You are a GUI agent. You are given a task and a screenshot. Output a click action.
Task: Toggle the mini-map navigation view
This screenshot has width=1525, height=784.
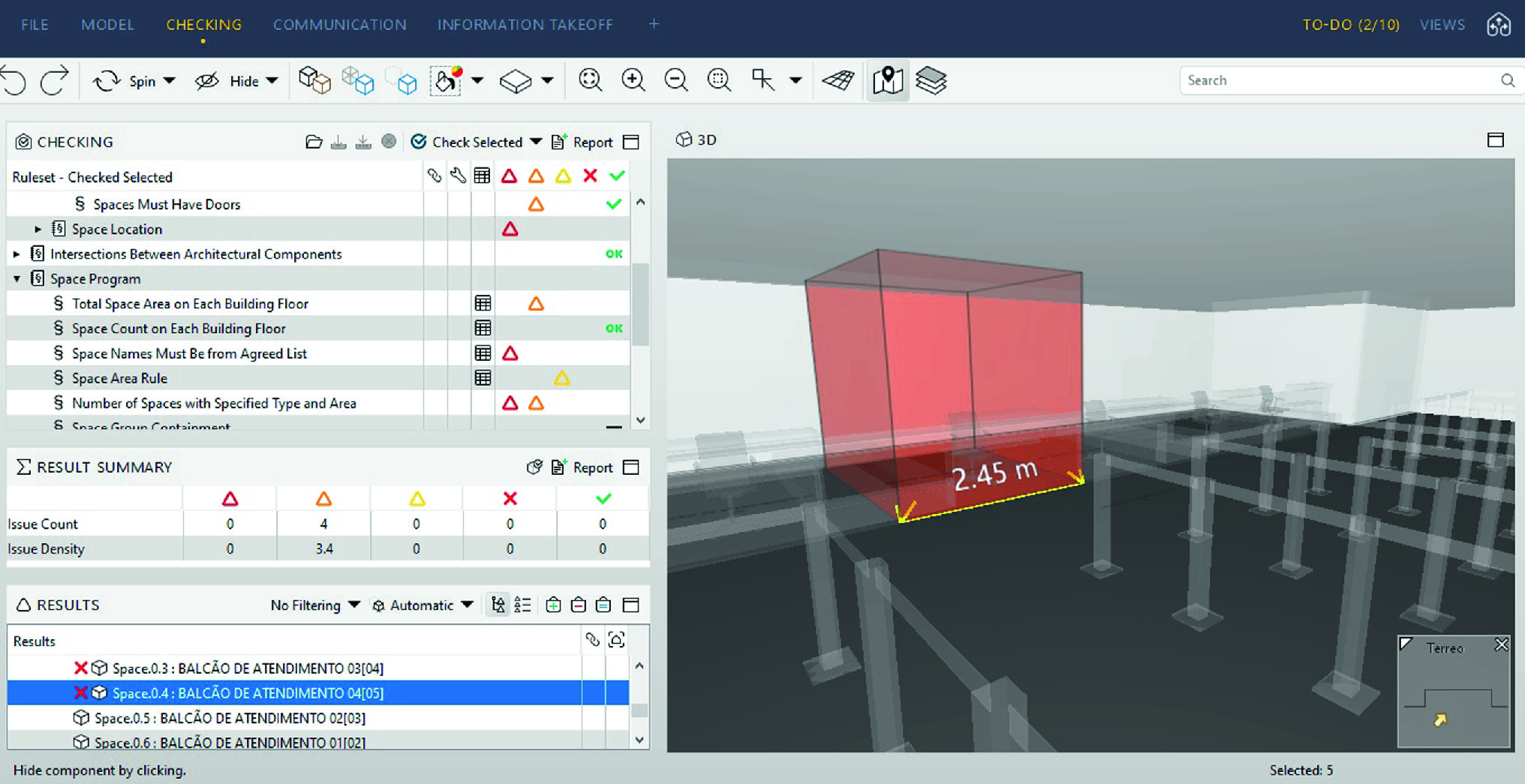coord(888,80)
